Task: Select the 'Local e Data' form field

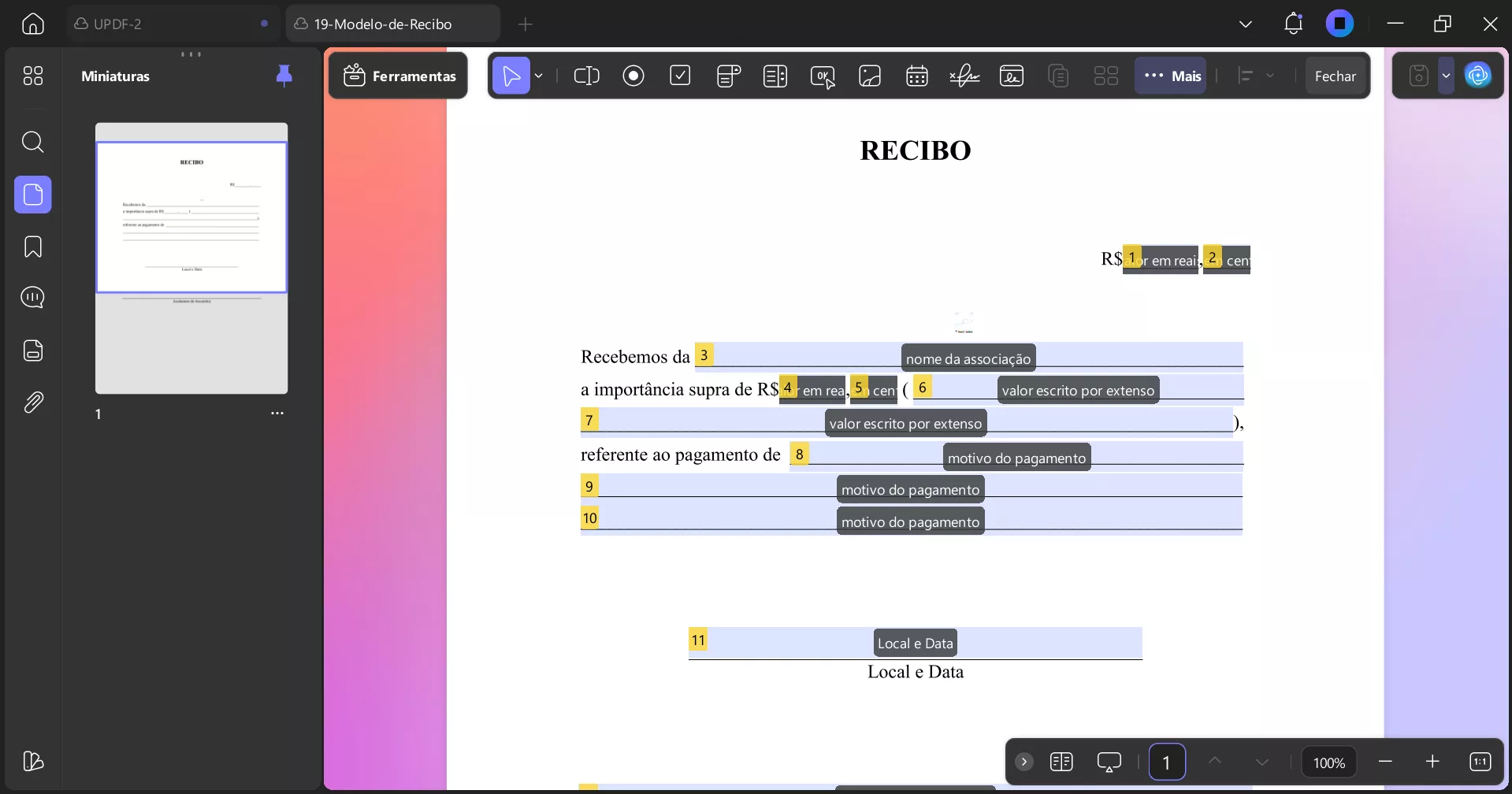Action: 916,644
